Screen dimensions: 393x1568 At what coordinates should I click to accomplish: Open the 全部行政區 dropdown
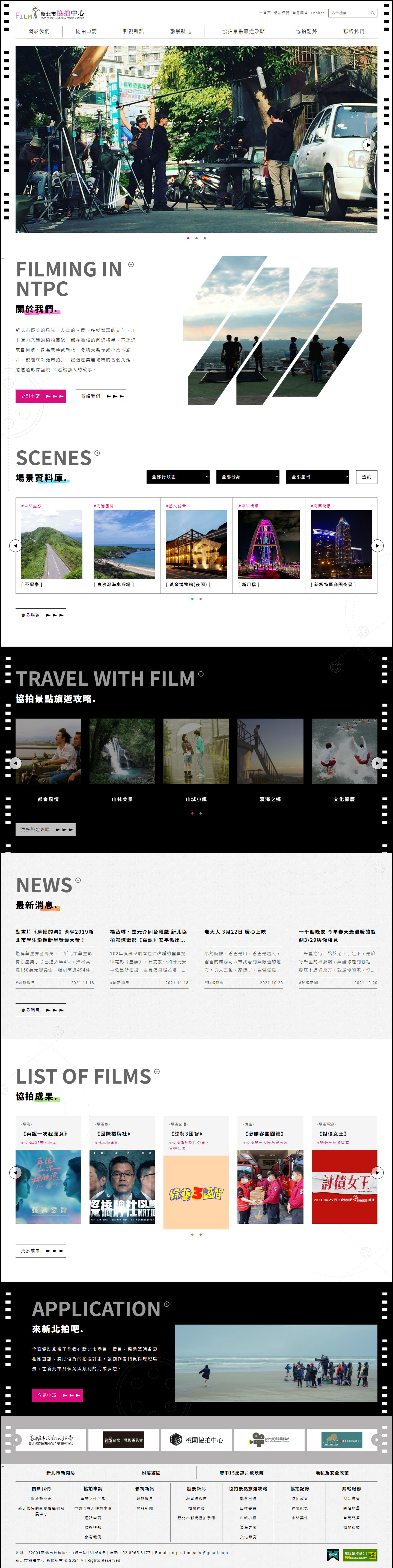pyautogui.click(x=178, y=477)
